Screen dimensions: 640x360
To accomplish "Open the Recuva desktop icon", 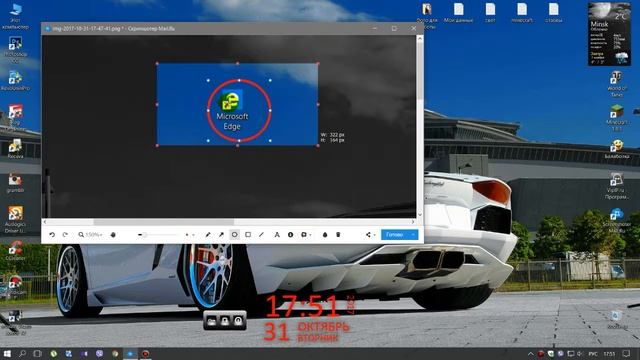I will (x=15, y=148).
